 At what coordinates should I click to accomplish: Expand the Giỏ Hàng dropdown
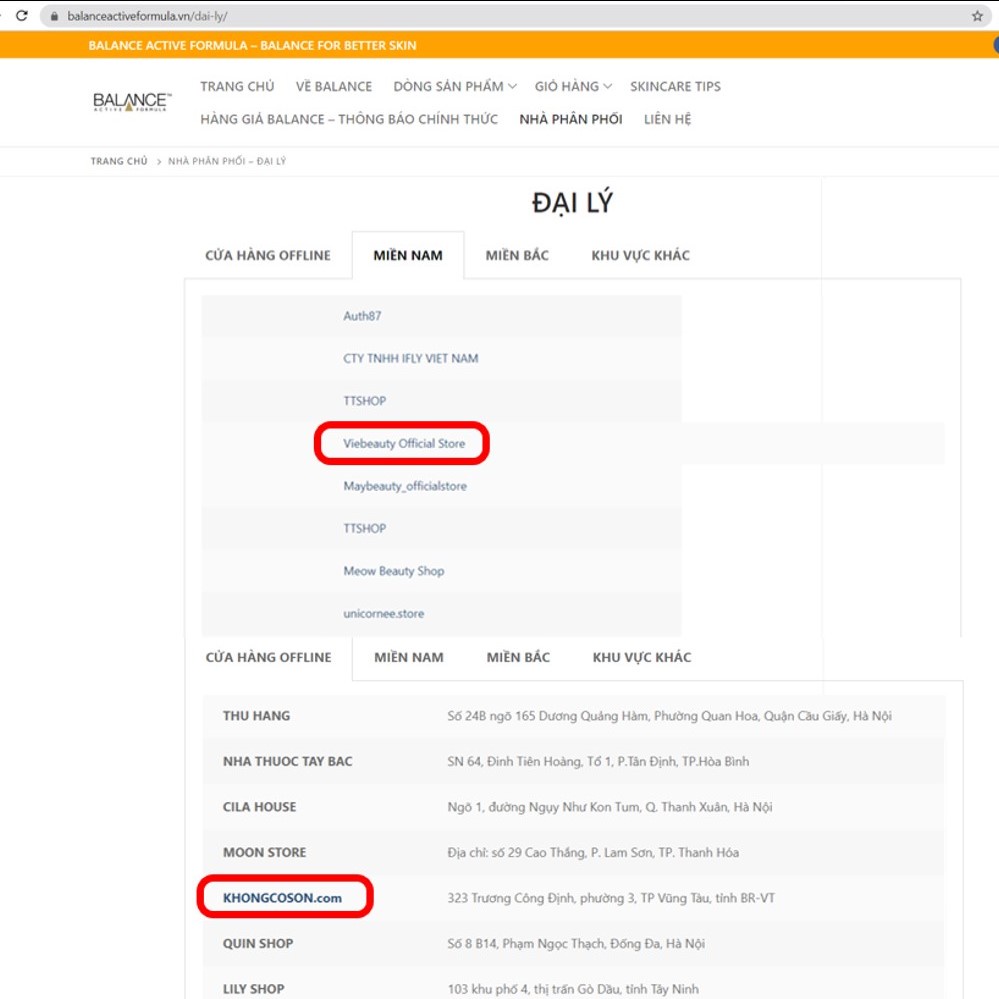click(x=573, y=86)
